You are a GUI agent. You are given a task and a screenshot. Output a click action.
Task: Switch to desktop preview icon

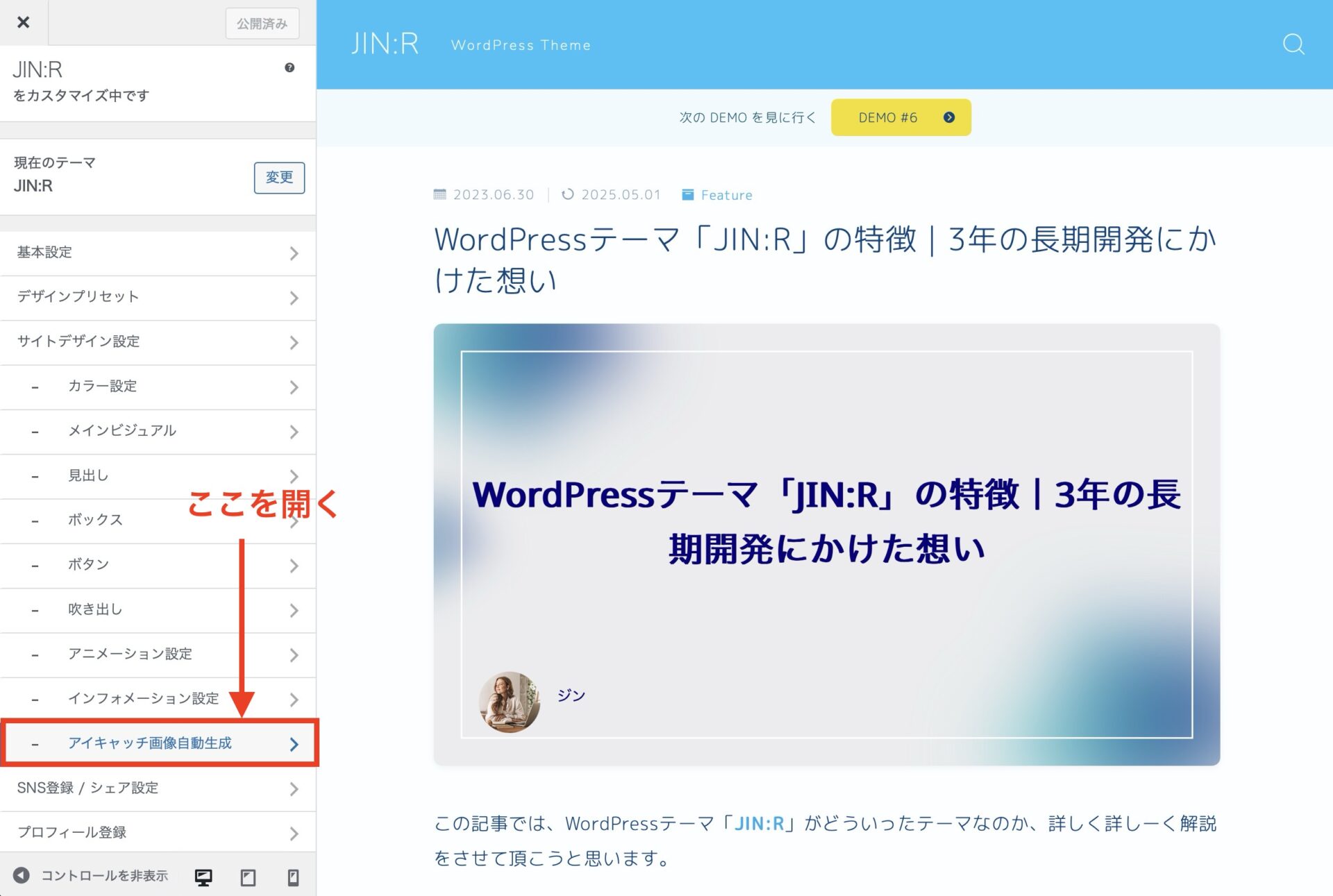click(x=203, y=877)
